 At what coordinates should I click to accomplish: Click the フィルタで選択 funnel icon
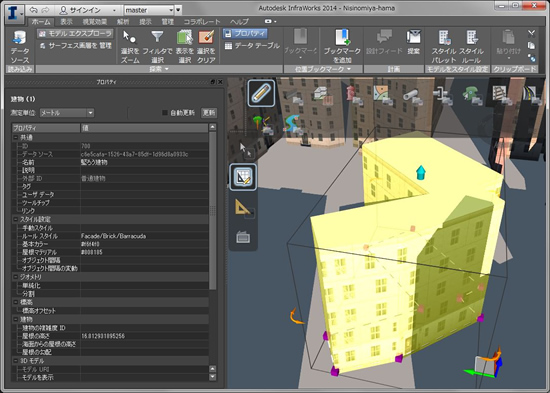(x=157, y=46)
